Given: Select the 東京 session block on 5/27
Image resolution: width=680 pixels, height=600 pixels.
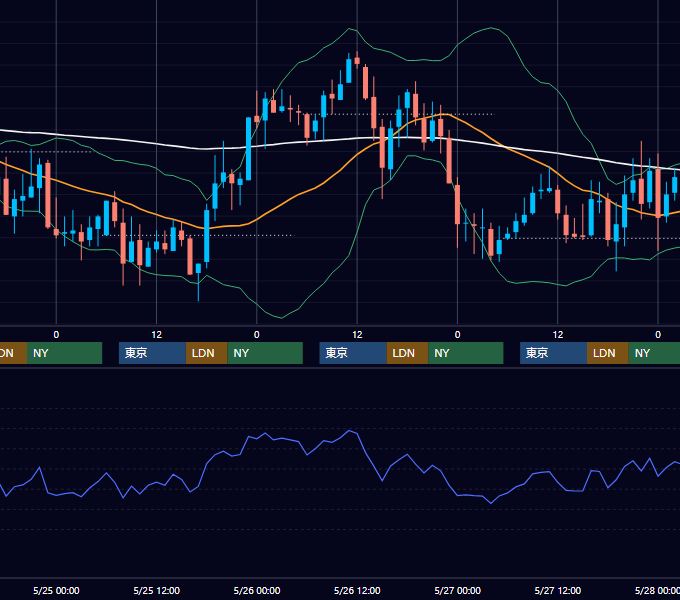Looking at the screenshot, I should coord(553,353).
